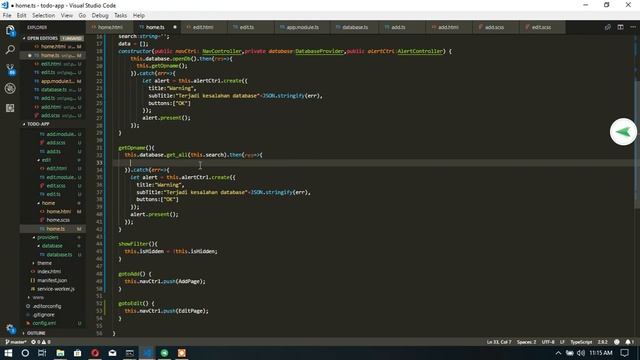Image resolution: width=640 pixels, height=360 pixels.
Task: Open manifest.json in the file tree
Action: tap(52, 280)
